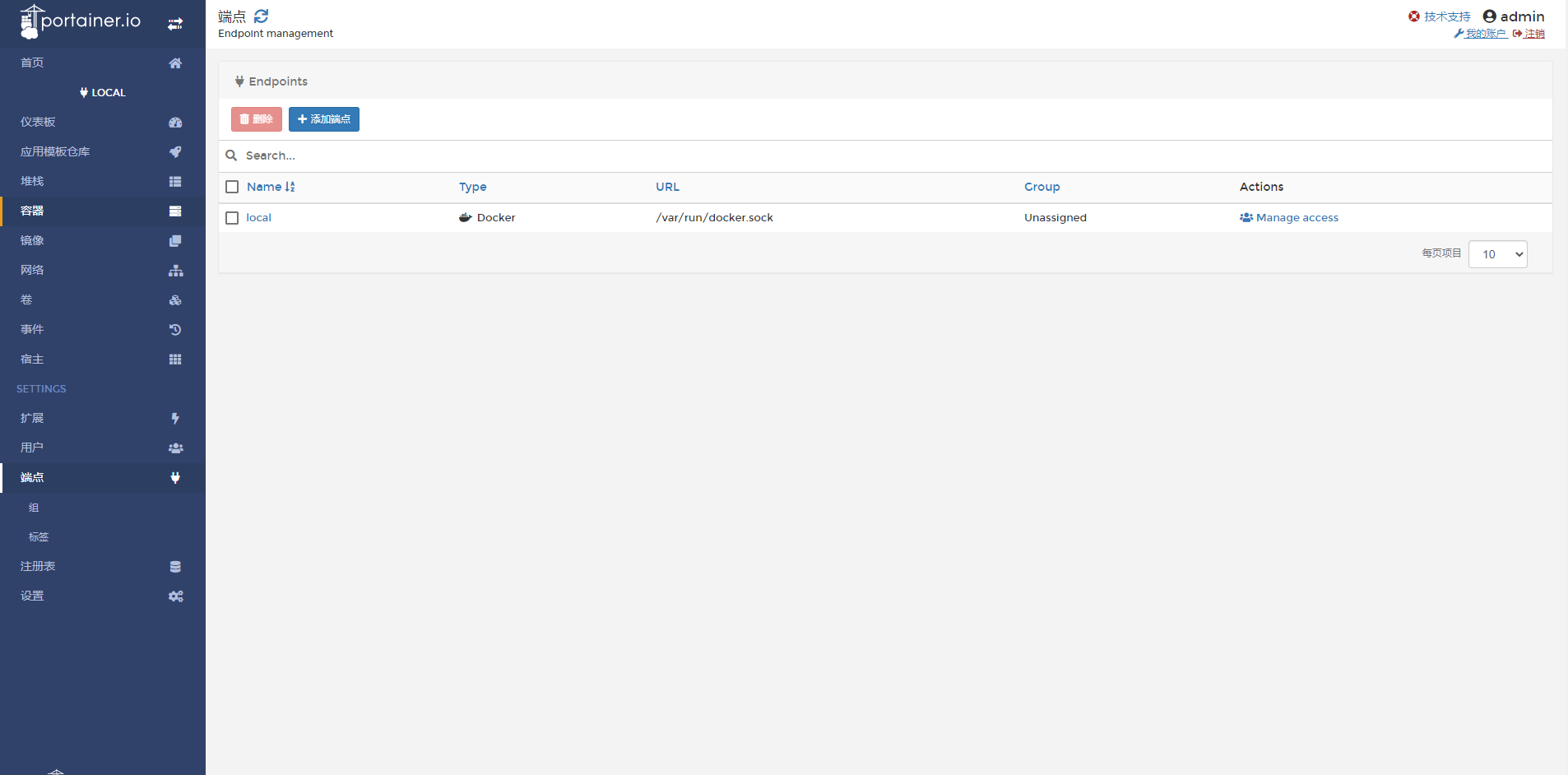
Task: Click the bolt icon for 扩展
Action: pos(175,419)
